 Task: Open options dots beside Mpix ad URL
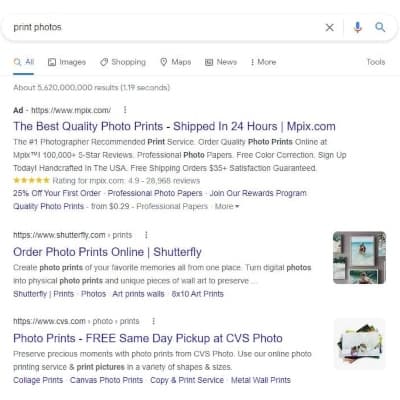click(x=125, y=110)
